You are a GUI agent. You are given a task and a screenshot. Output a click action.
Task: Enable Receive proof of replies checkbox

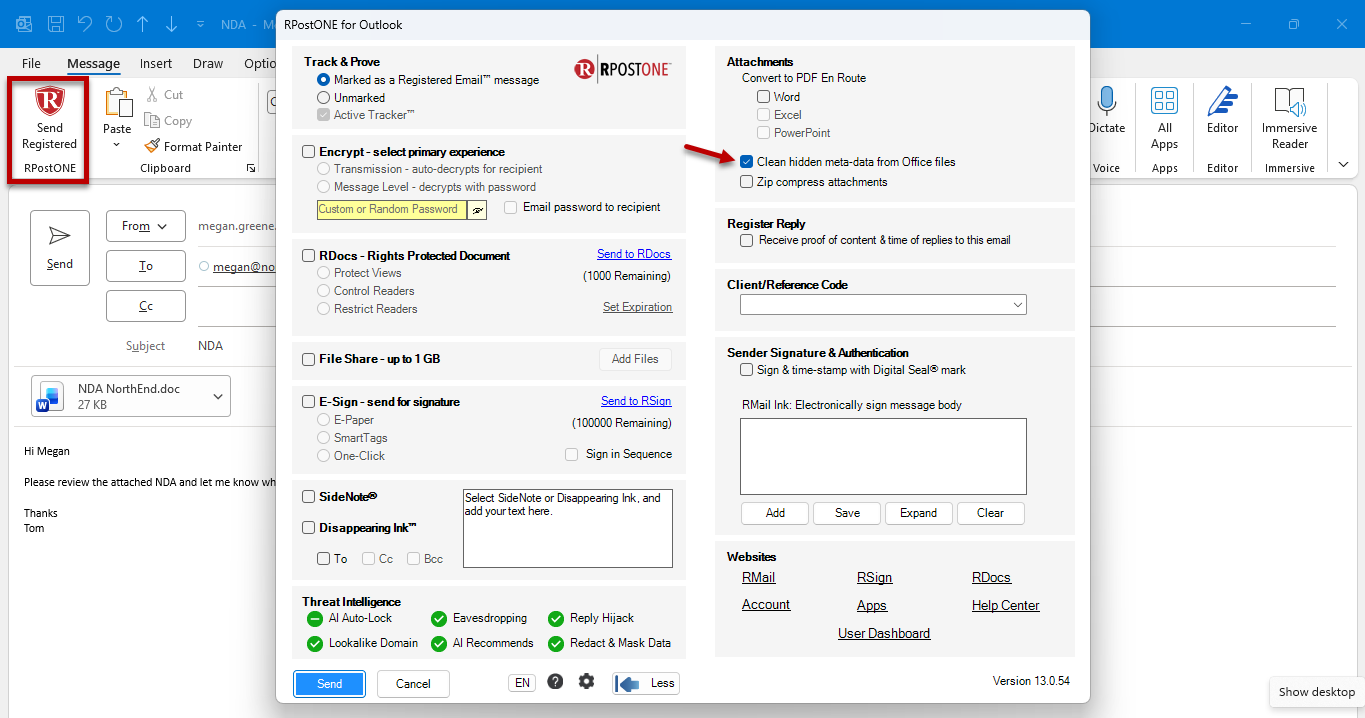click(746, 240)
